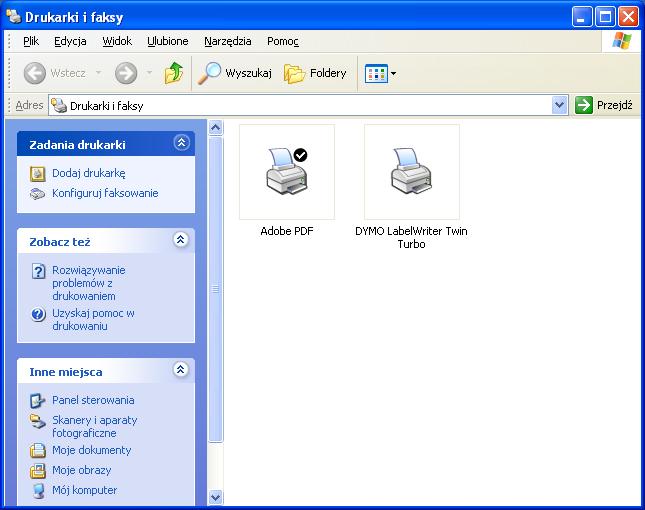The width and height of the screenshot is (645, 510).
Task: Click the Moje obrazy folder icon
Action: [x=37, y=471]
